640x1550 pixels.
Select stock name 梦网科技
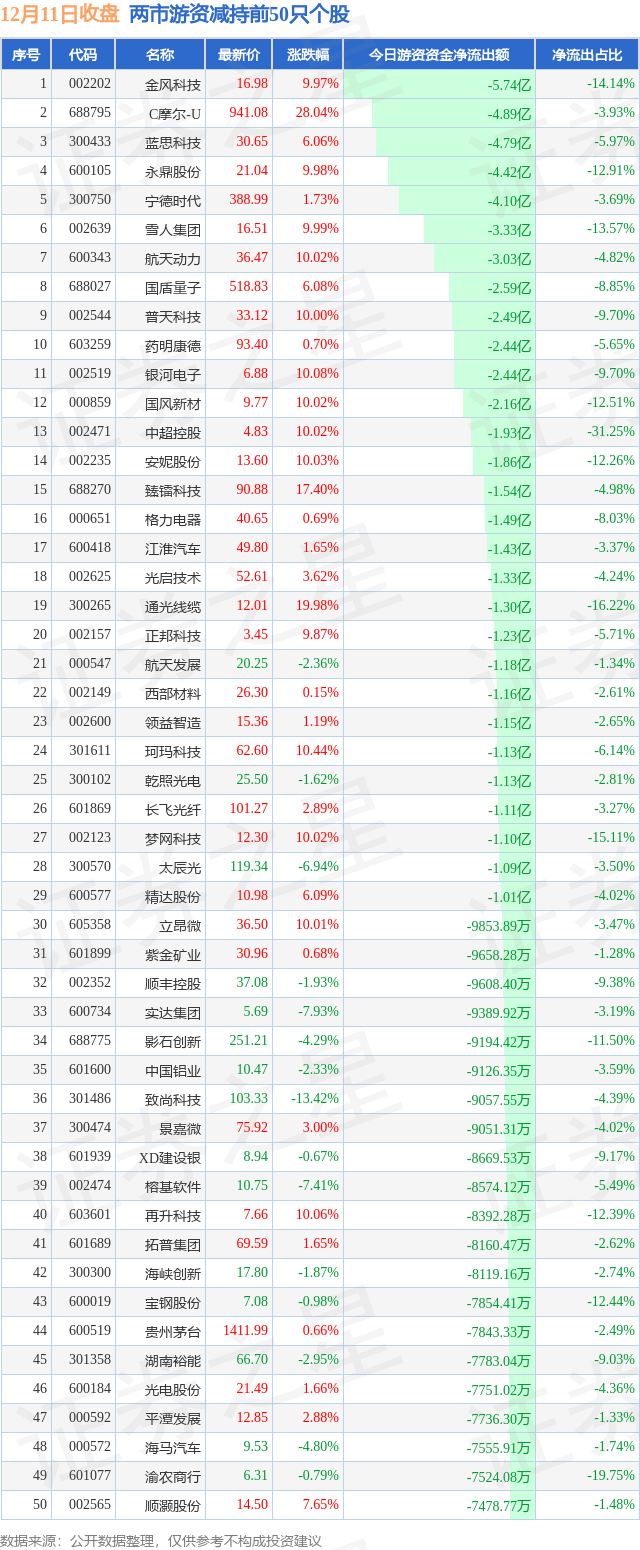(173, 838)
